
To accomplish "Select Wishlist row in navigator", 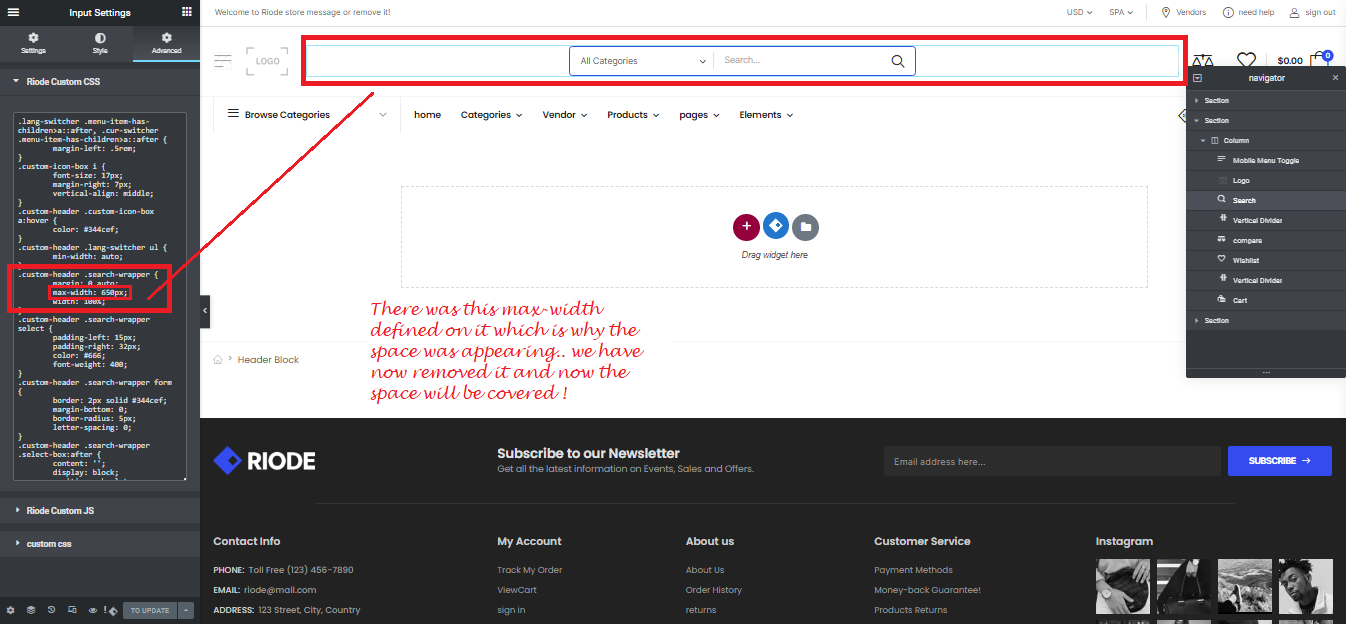I will 1266,260.
